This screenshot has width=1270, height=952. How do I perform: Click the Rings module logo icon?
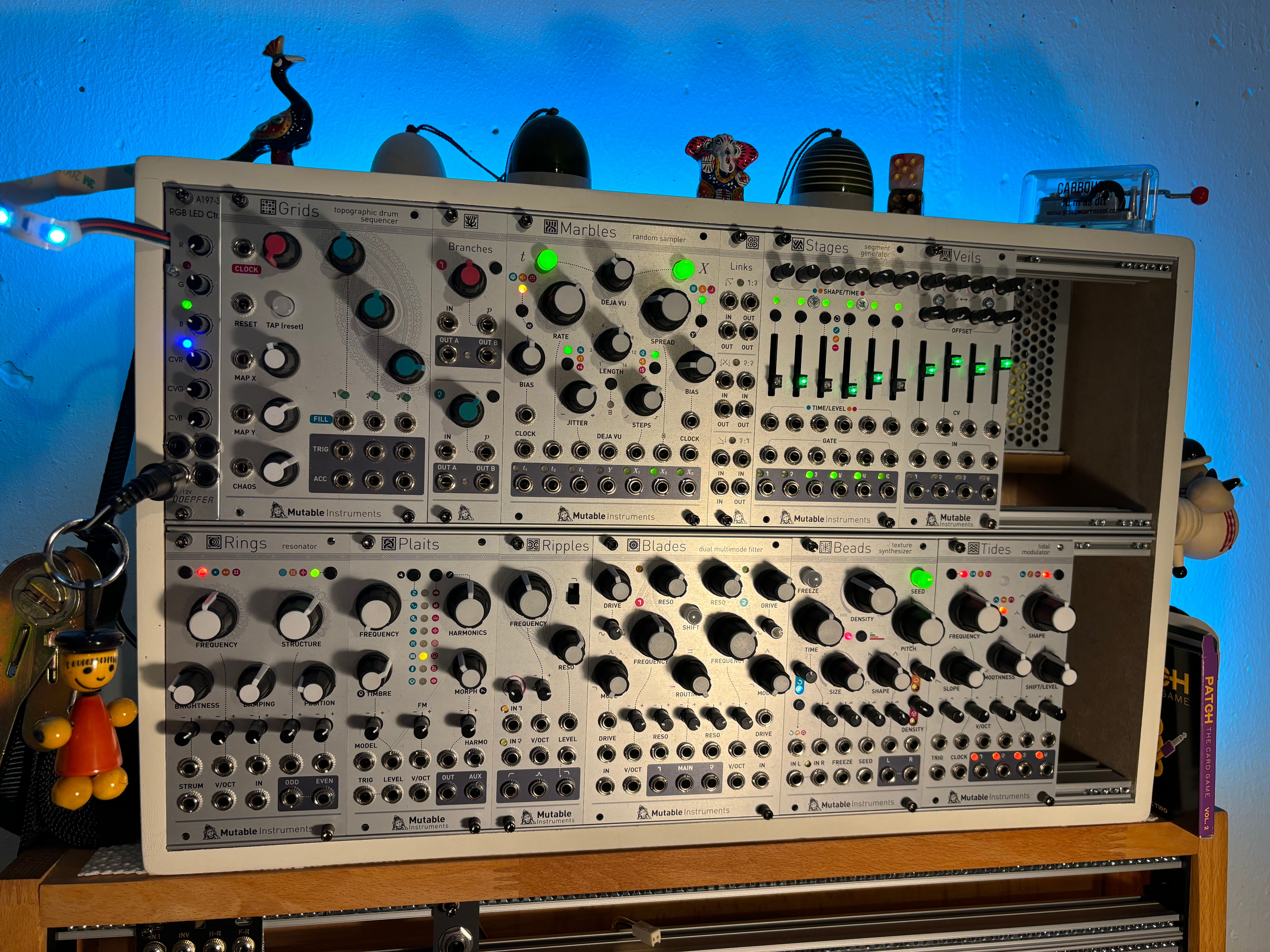(214, 542)
